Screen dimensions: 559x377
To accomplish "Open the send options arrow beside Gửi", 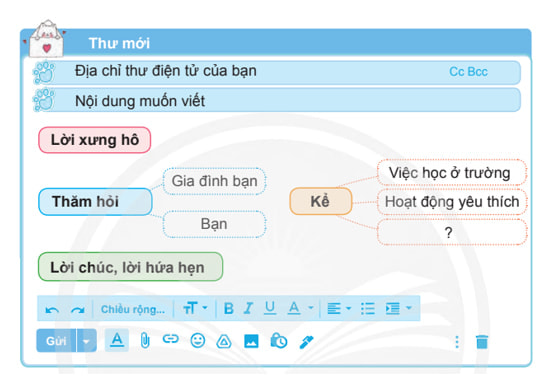I will (86, 341).
